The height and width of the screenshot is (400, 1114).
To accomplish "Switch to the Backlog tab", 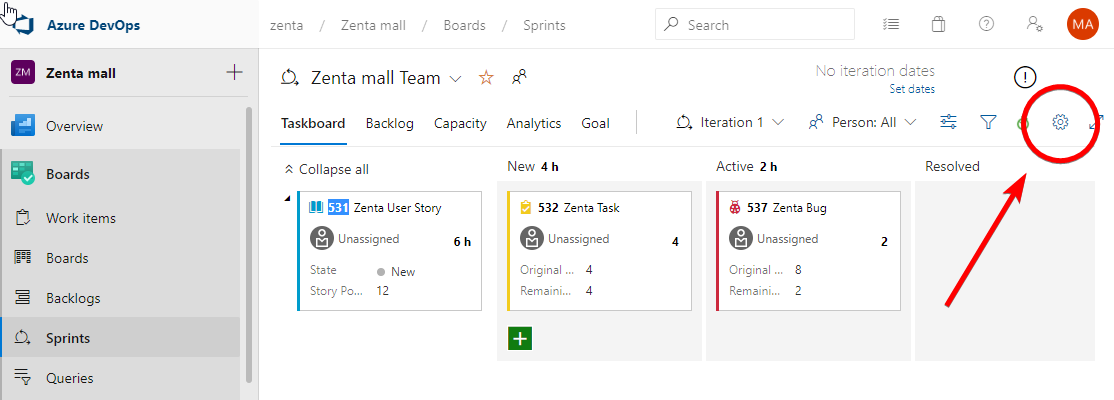I will click(x=389, y=123).
